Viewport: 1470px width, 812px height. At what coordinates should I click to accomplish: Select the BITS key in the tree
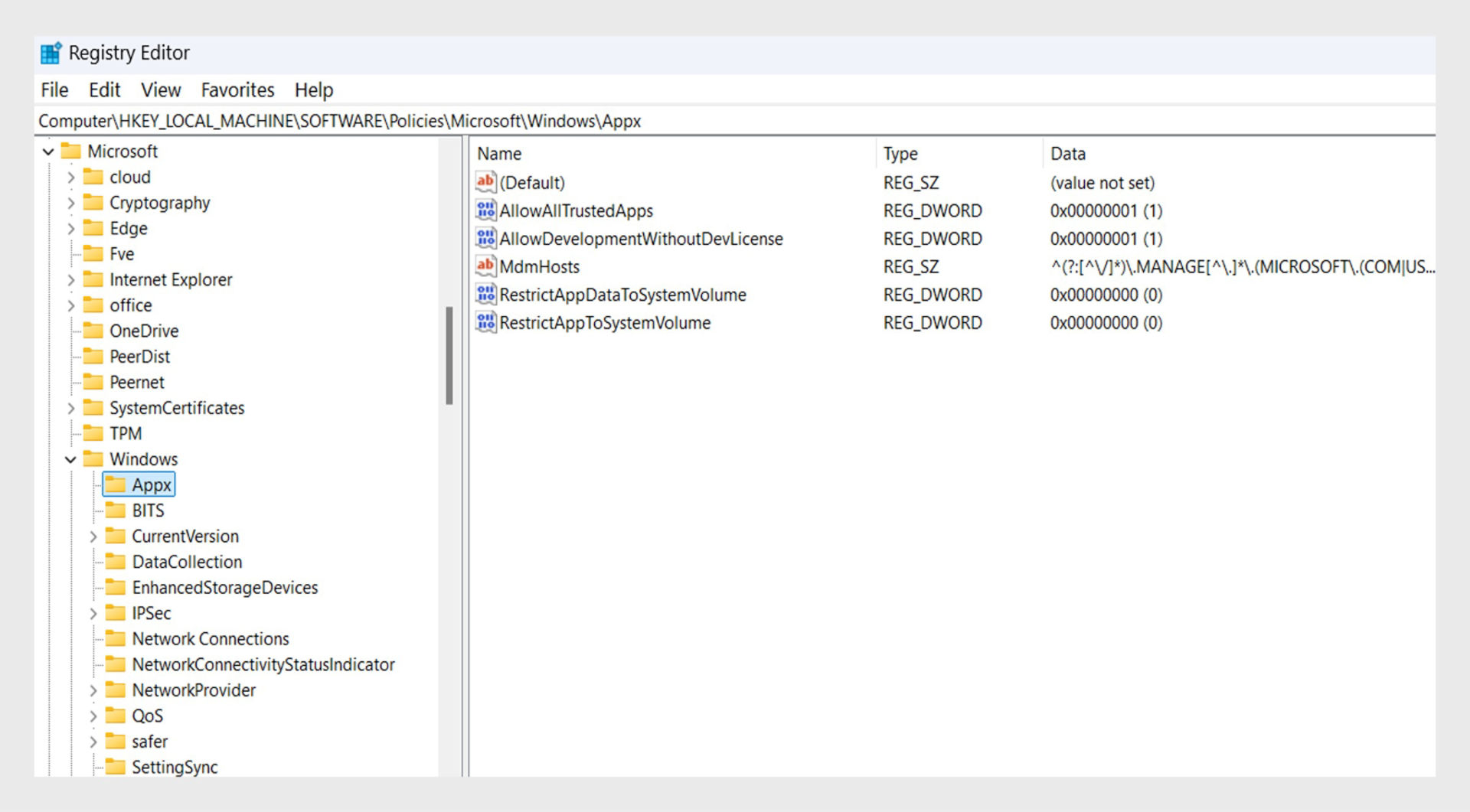(148, 510)
